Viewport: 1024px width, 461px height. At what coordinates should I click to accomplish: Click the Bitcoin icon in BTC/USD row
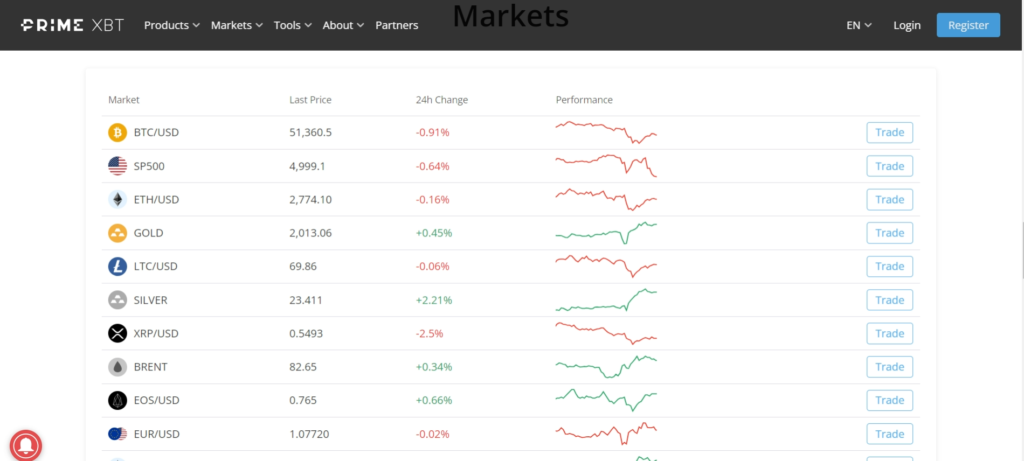click(x=117, y=133)
